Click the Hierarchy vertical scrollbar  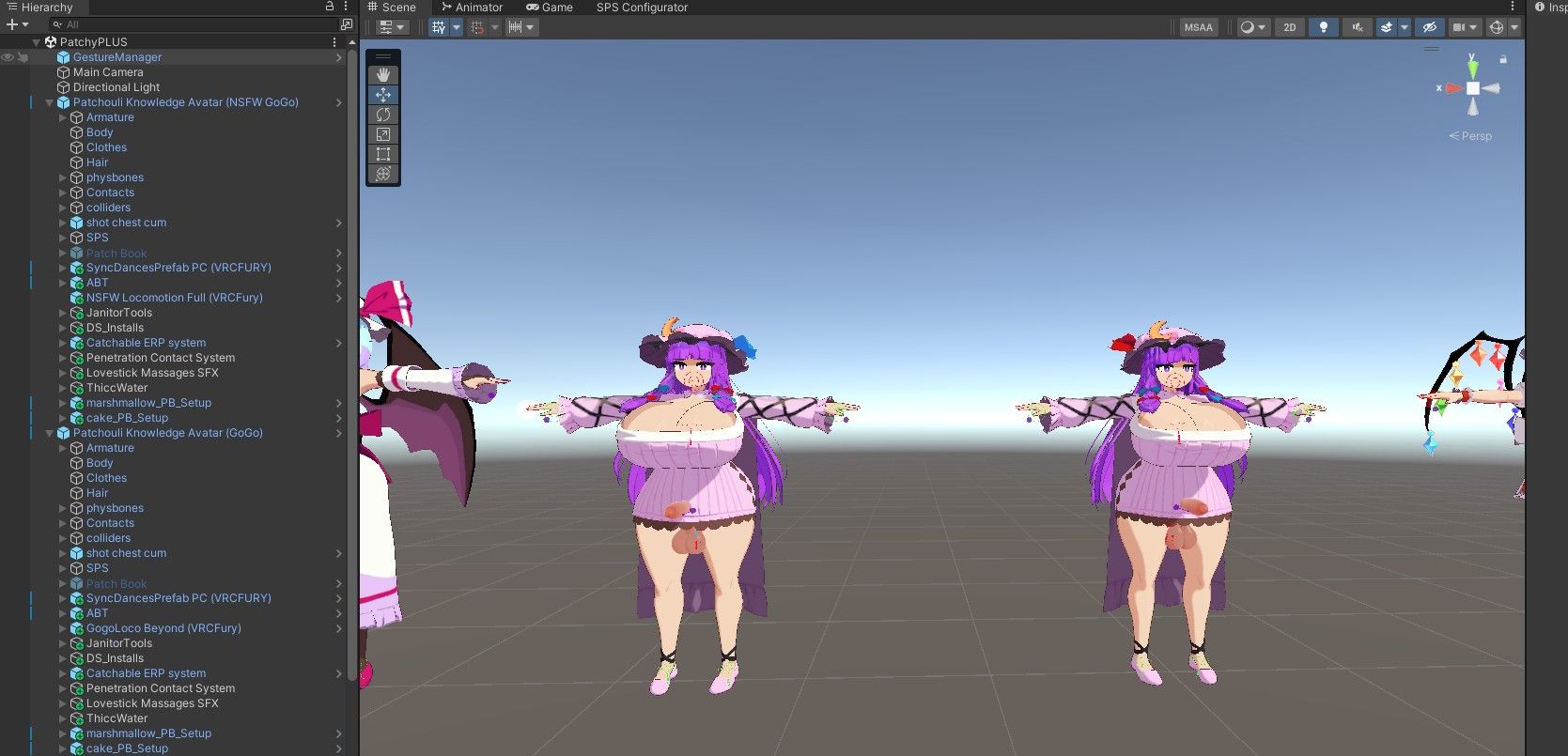pos(352,366)
